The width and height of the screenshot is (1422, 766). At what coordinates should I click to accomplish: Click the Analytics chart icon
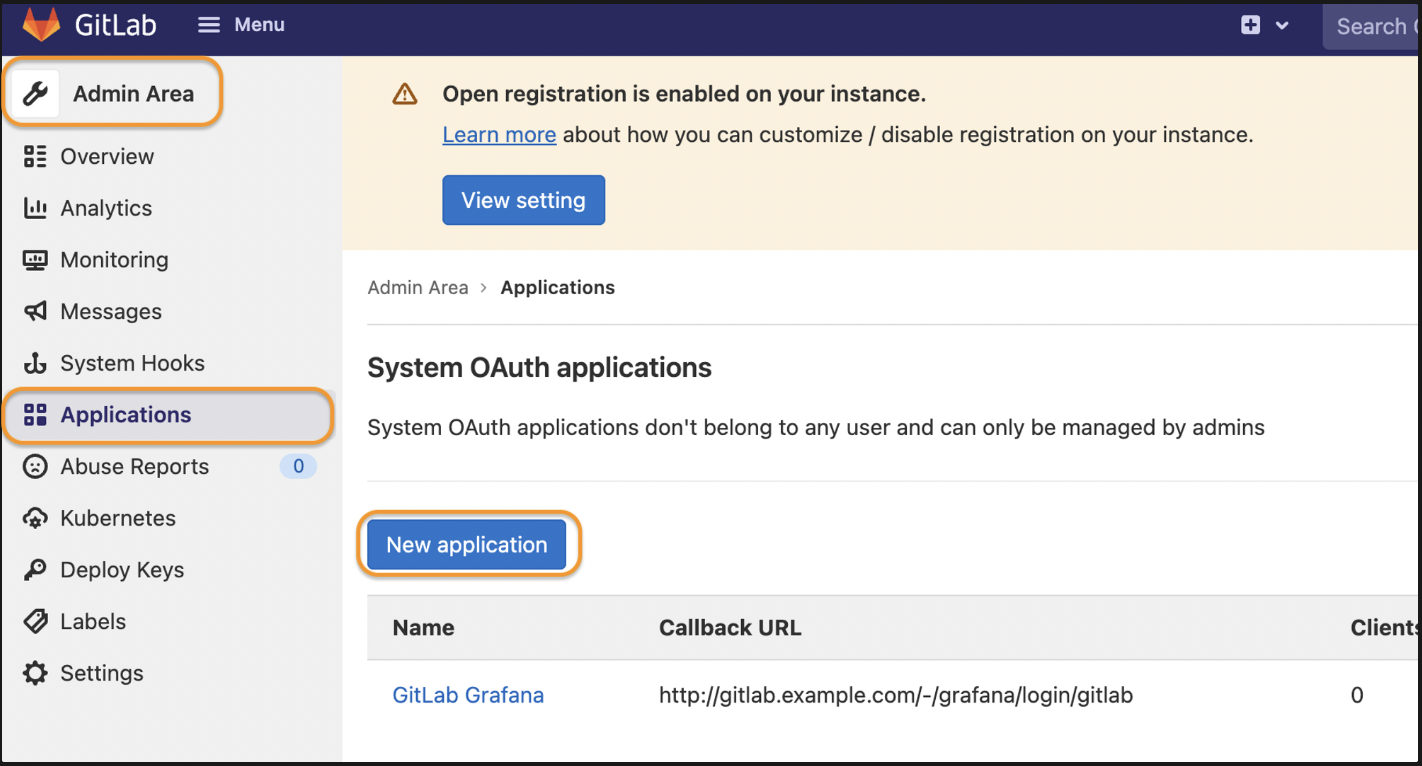point(35,208)
